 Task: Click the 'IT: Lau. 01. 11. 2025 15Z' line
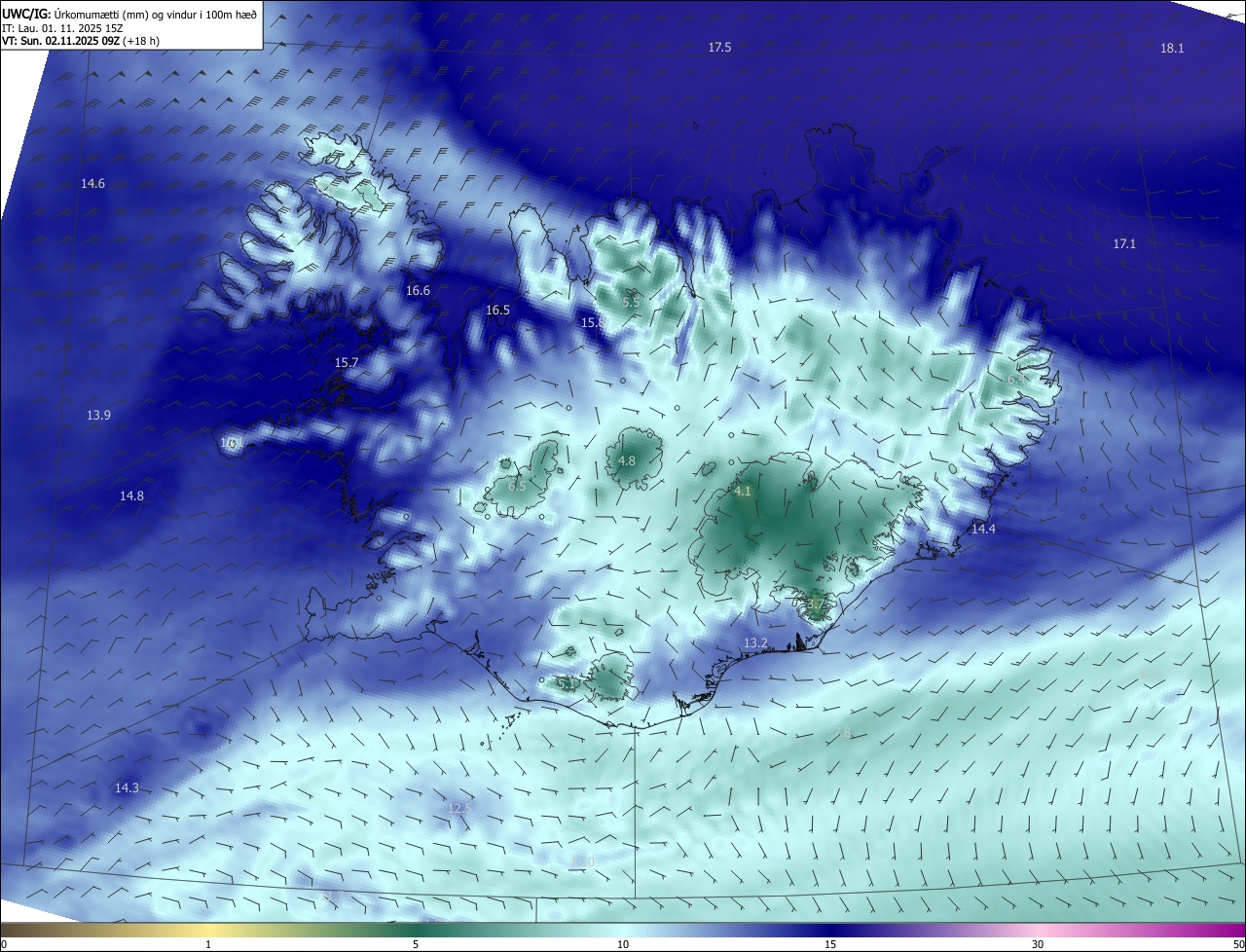[x=61, y=28]
